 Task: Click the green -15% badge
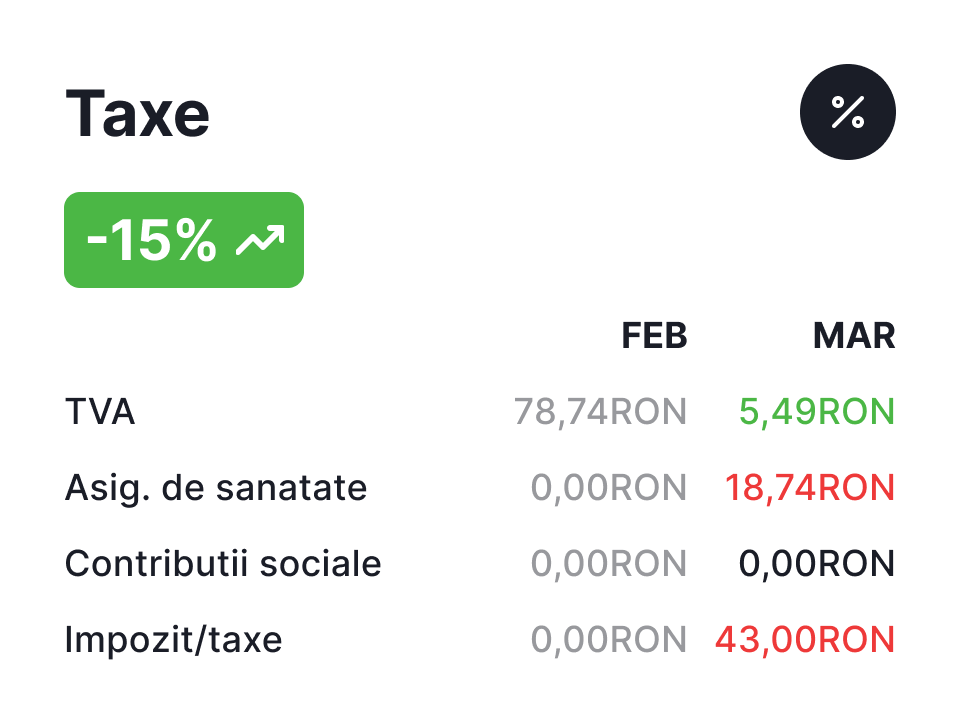184,240
